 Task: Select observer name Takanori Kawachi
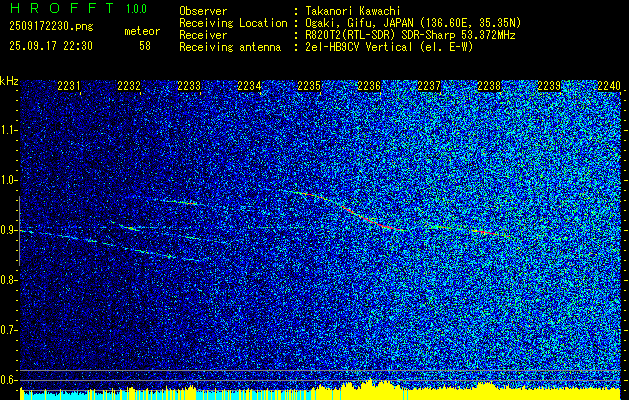pos(352,11)
